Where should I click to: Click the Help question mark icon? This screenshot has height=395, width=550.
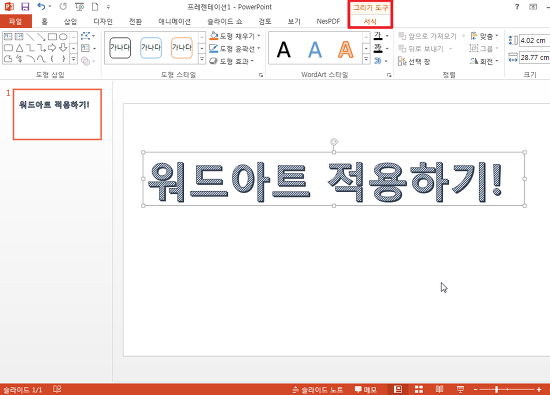coord(517,7)
